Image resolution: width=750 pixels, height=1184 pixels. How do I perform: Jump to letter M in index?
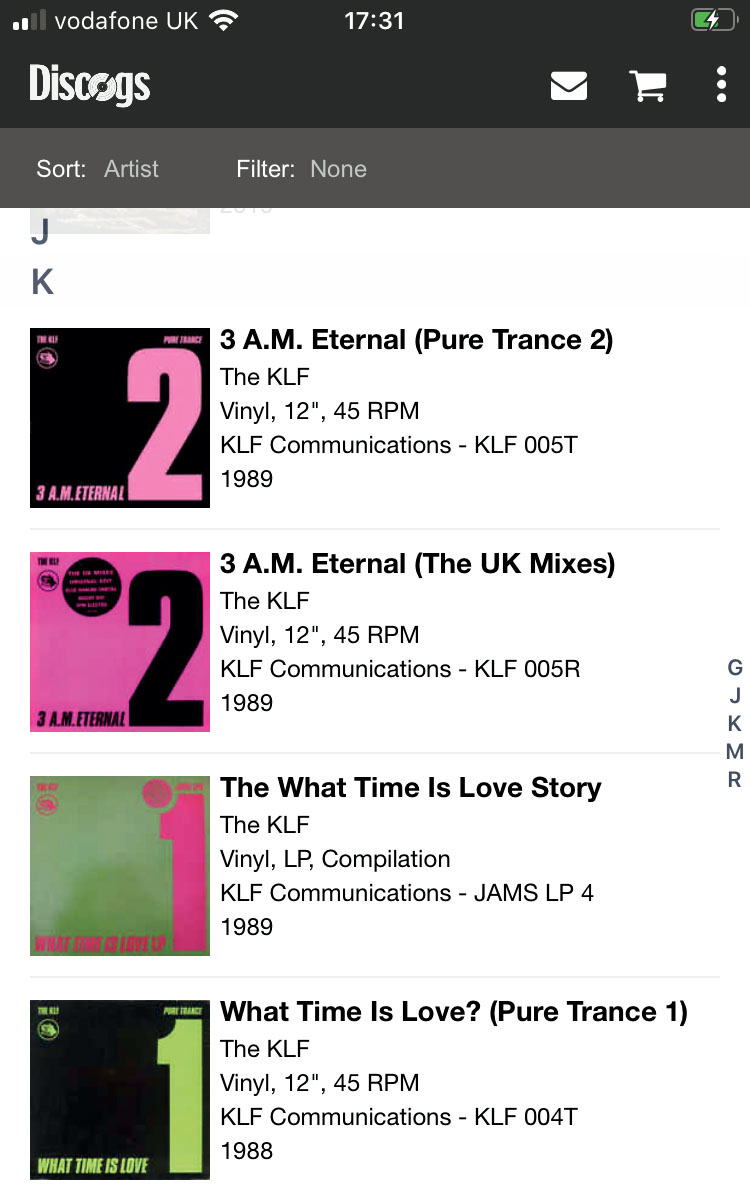coord(734,751)
